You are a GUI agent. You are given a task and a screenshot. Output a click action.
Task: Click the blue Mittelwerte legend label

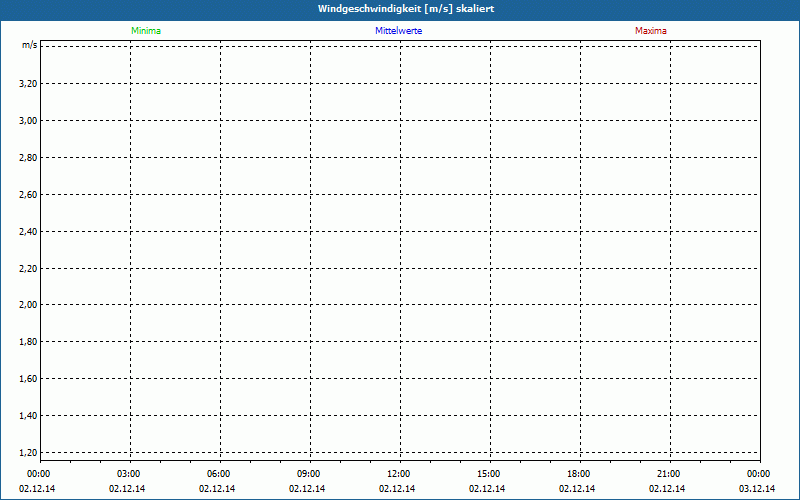pos(398,31)
